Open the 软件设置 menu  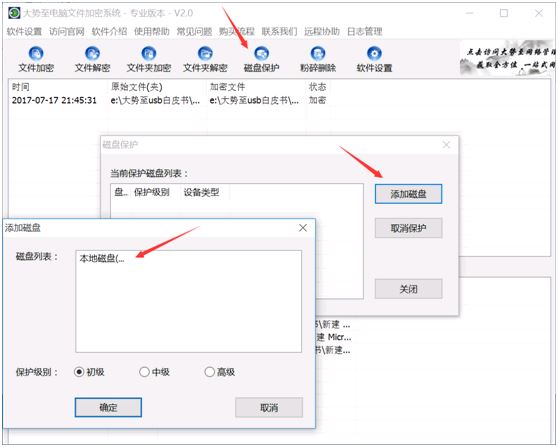coord(24,32)
